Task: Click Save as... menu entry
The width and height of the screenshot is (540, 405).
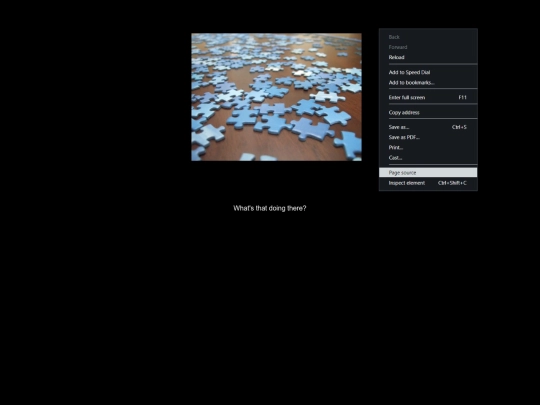Action: (428, 127)
